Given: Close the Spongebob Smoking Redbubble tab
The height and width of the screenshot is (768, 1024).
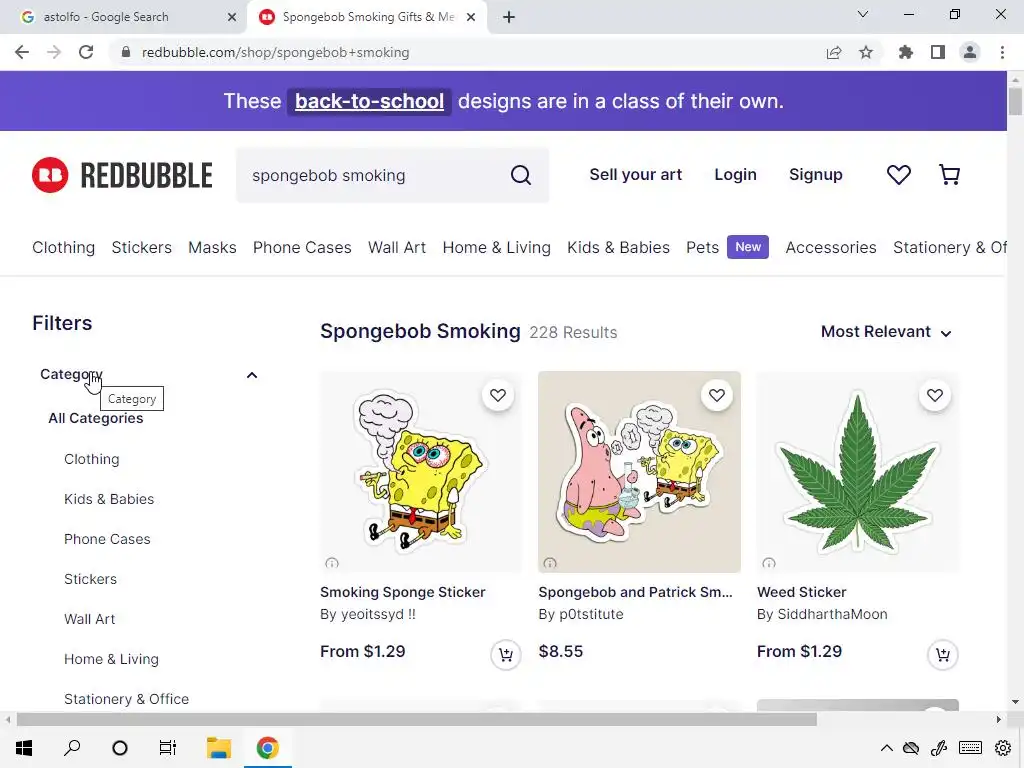Looking at the screenshot, I should (x=471, y=17).
